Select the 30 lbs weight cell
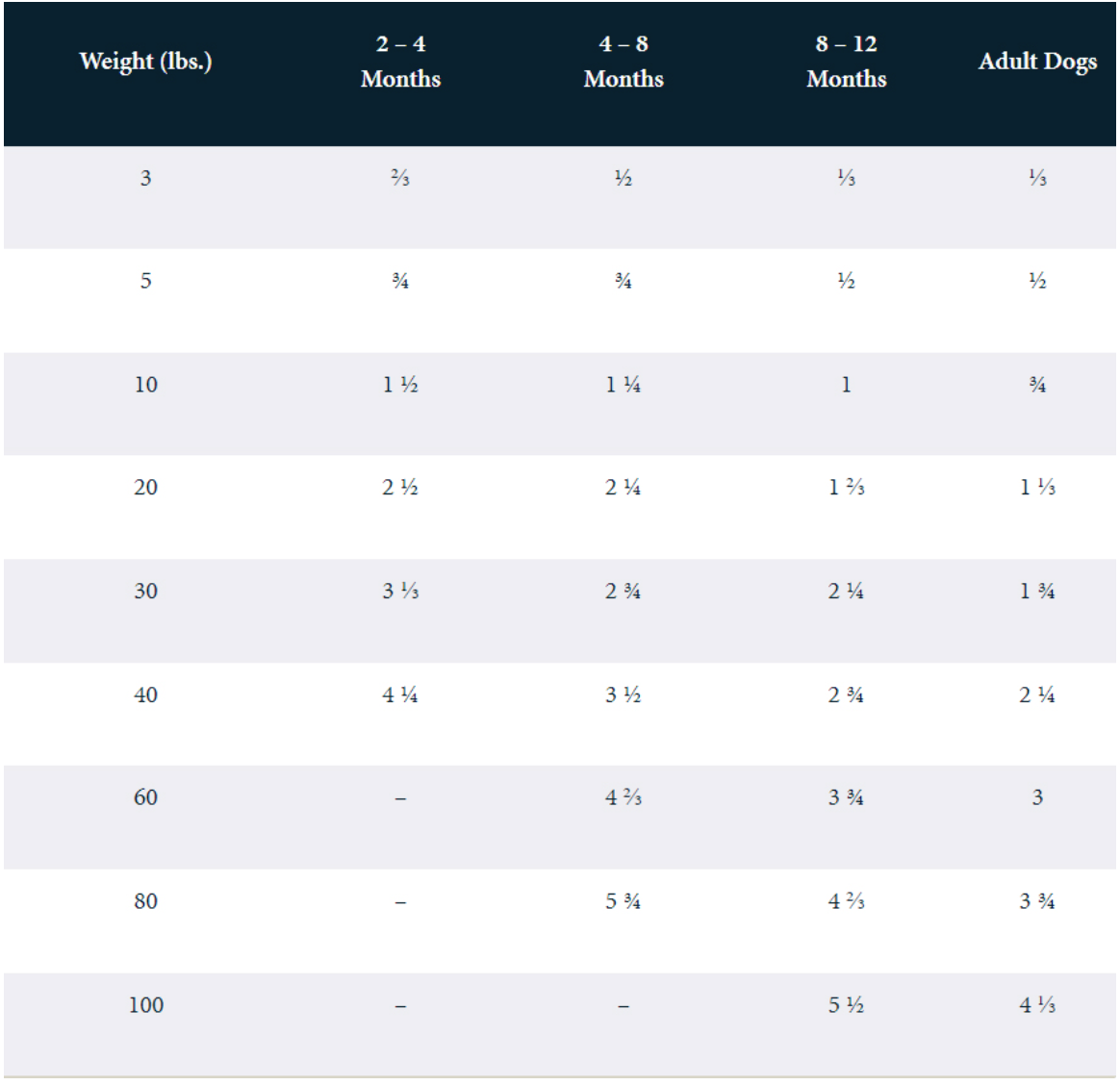 pos(145,592)
